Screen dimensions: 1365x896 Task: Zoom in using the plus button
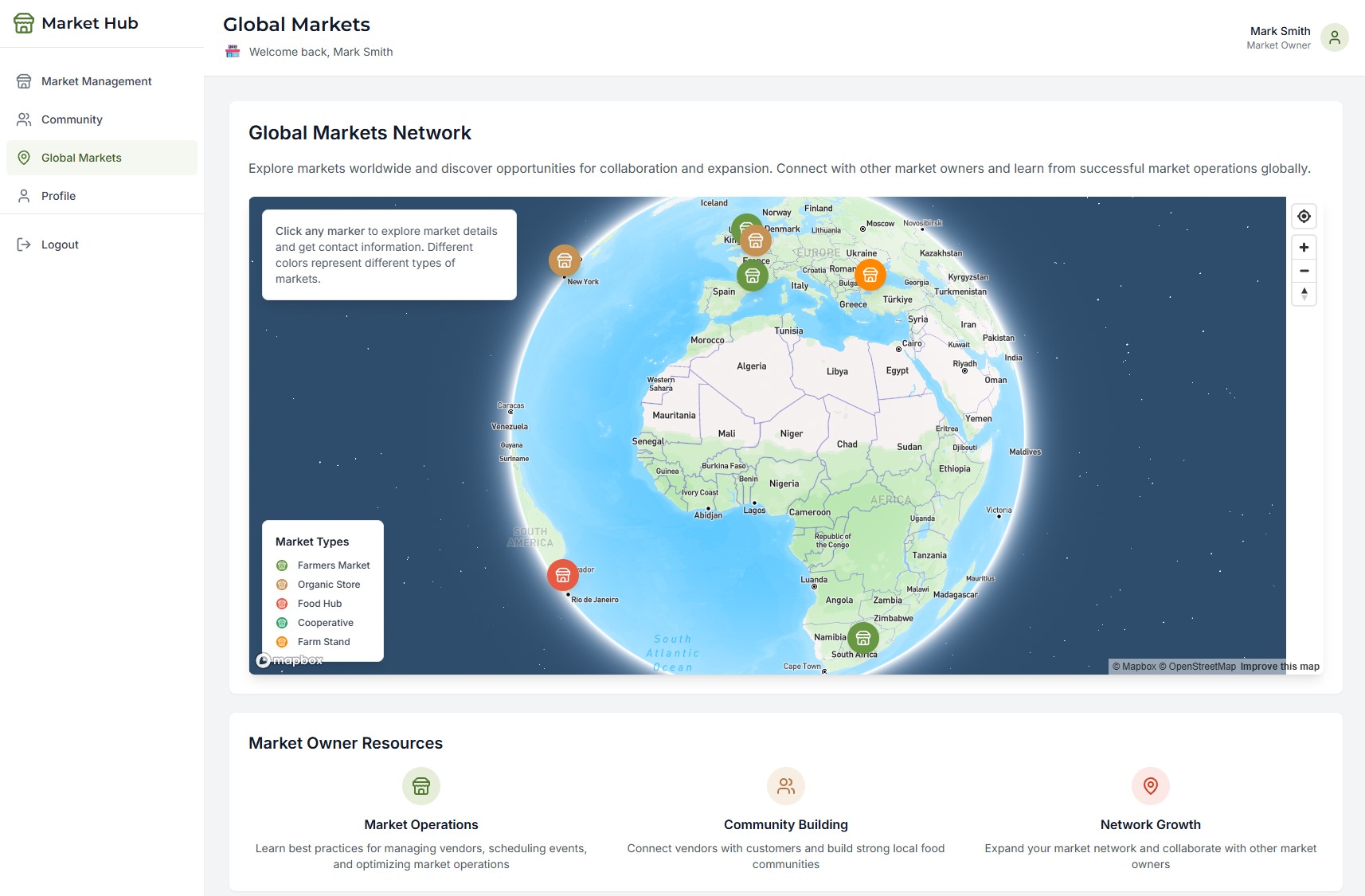click(1304, 247)
